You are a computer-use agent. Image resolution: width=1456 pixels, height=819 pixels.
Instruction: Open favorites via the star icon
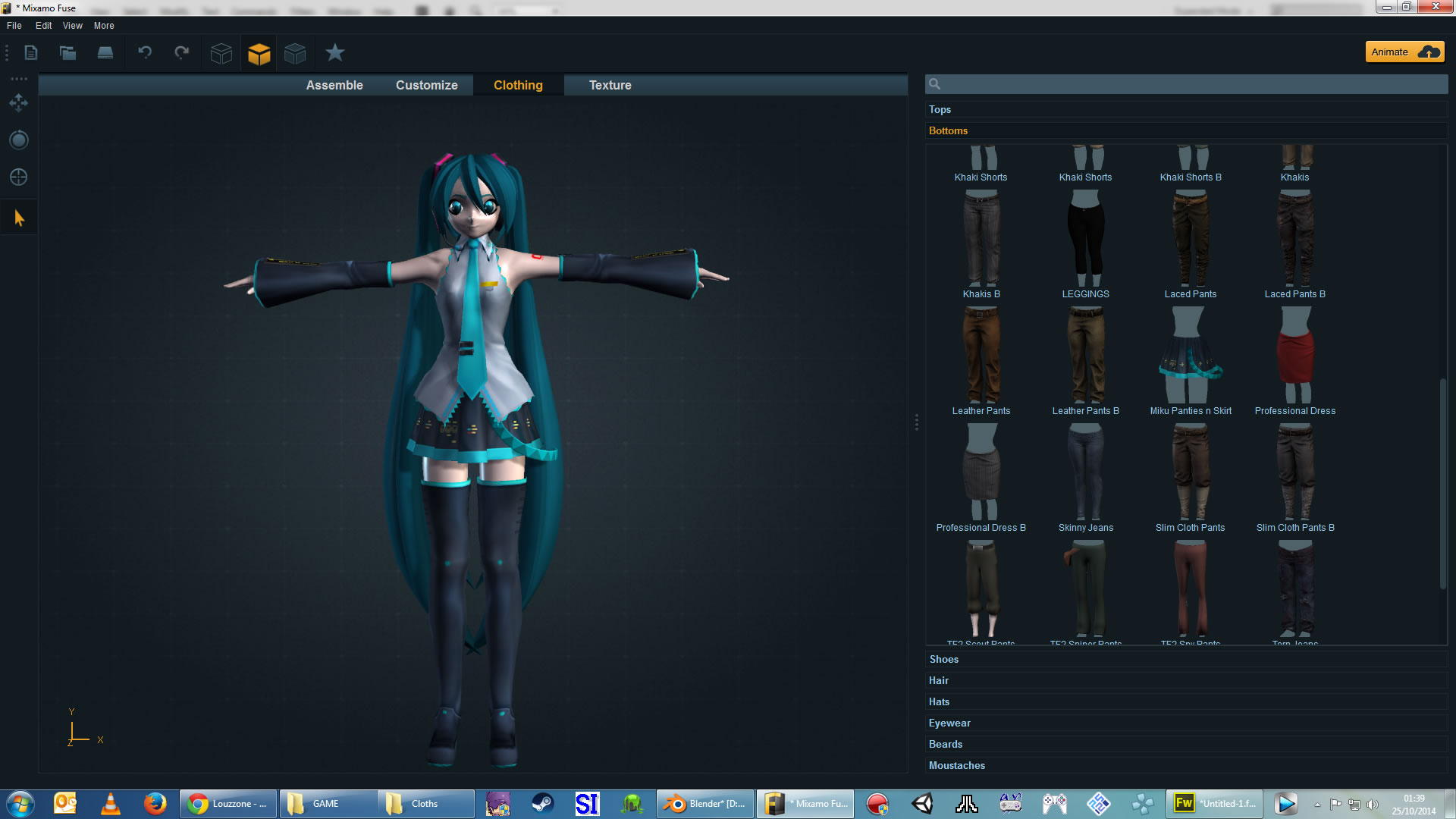point(334,52)
